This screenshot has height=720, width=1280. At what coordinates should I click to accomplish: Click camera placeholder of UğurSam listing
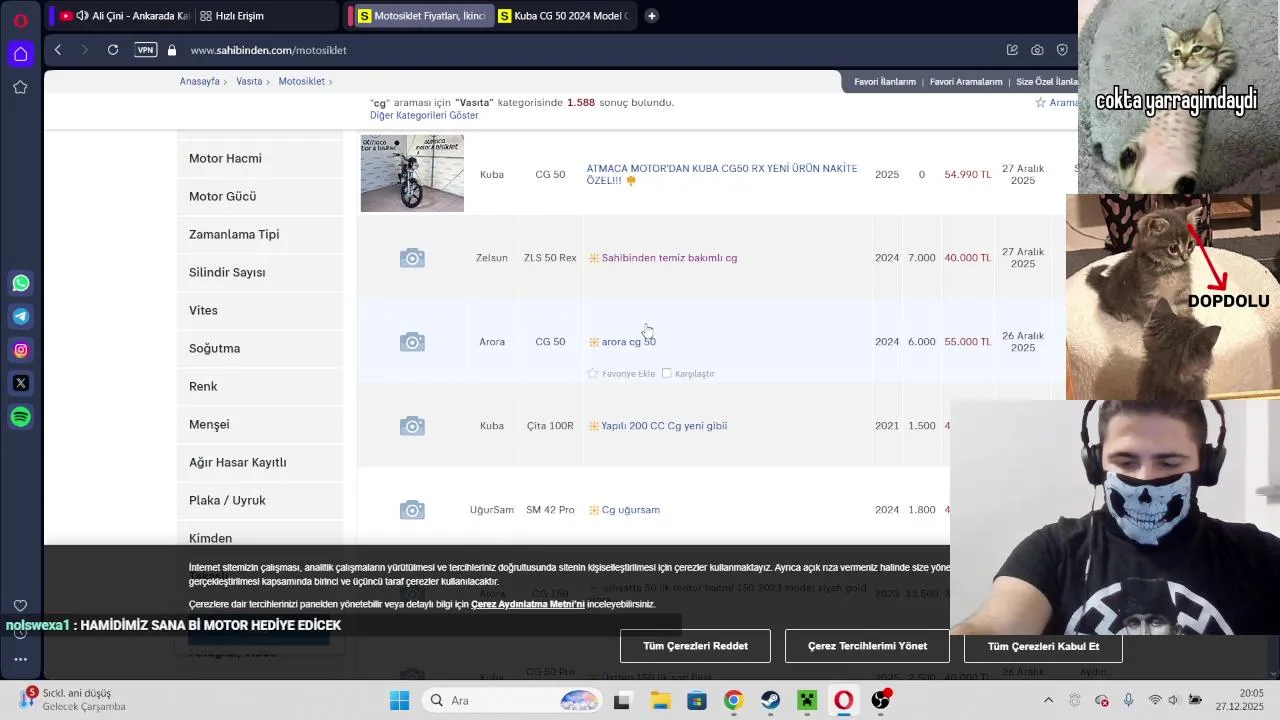point(412,510)
